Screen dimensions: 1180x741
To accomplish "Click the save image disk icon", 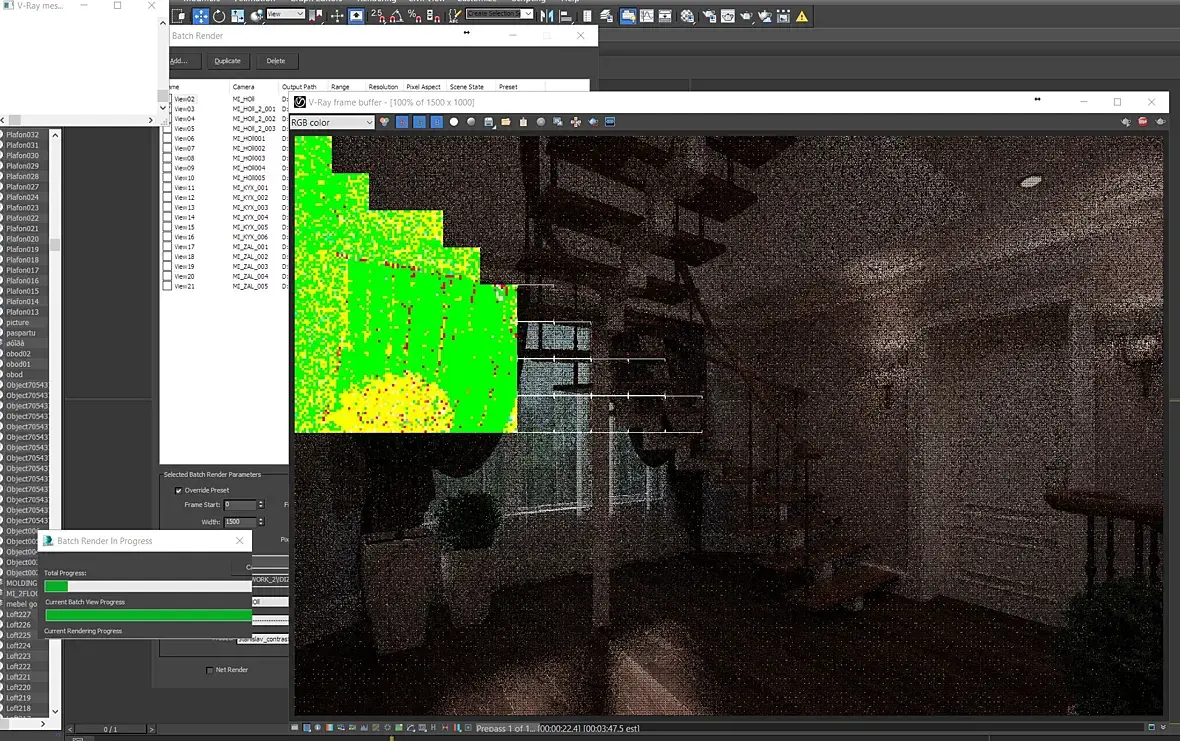I will tap(488, 122).
